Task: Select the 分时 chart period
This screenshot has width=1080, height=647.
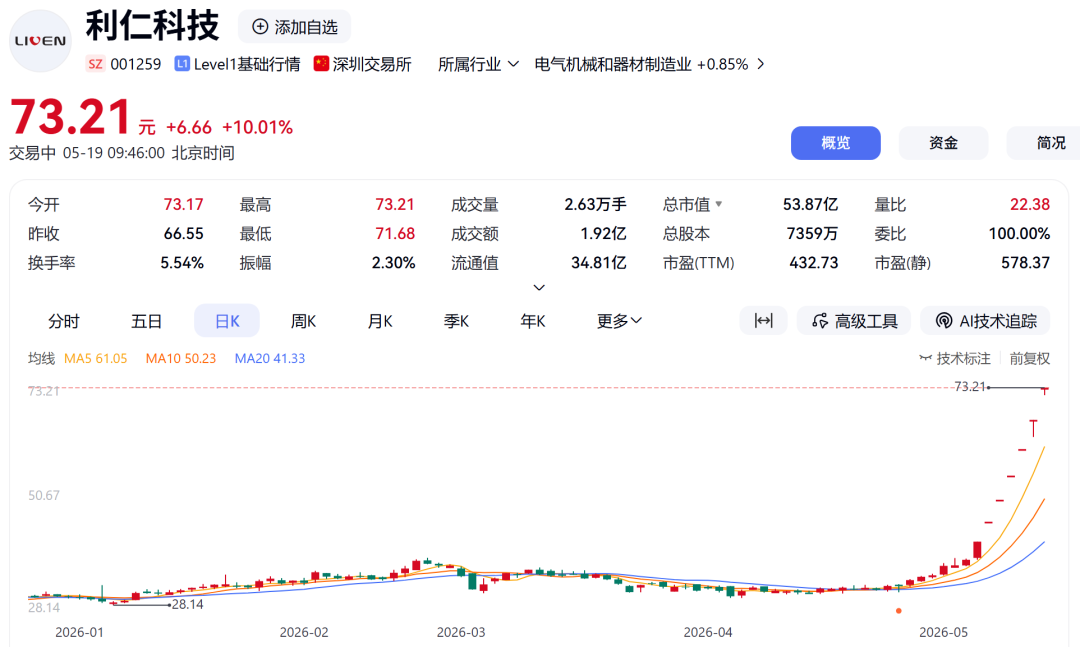Action: tap(63, 321)
